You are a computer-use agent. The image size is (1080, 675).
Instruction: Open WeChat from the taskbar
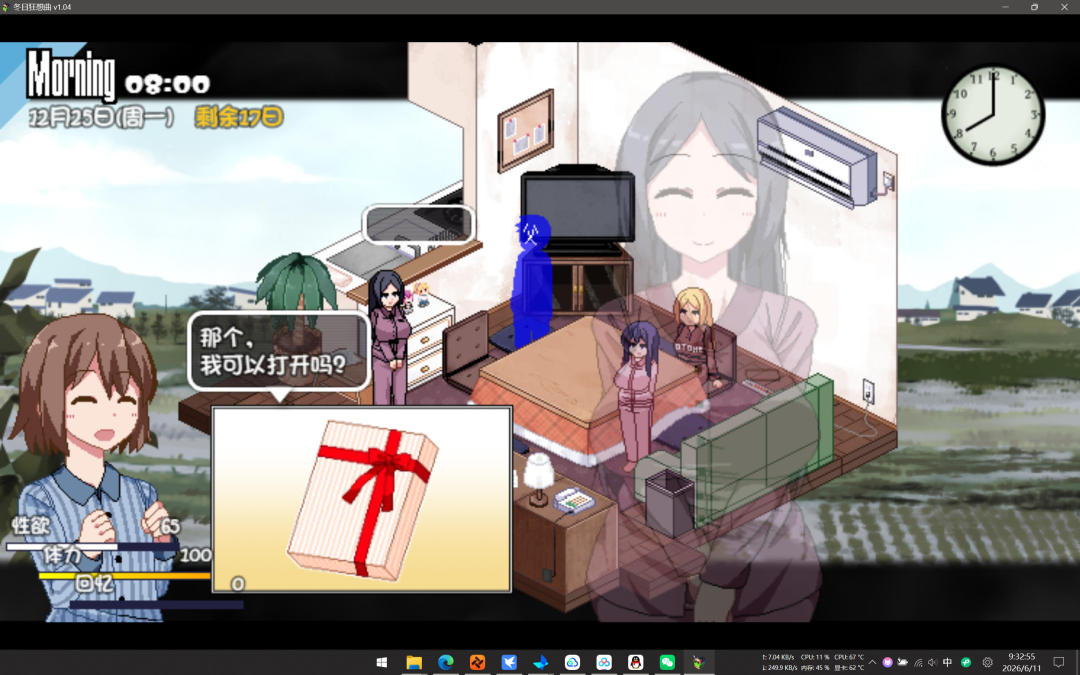(x=667, y=663)
